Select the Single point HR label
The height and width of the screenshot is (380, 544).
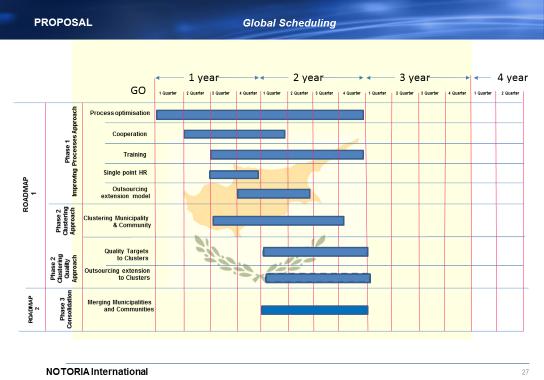(125, 172)
